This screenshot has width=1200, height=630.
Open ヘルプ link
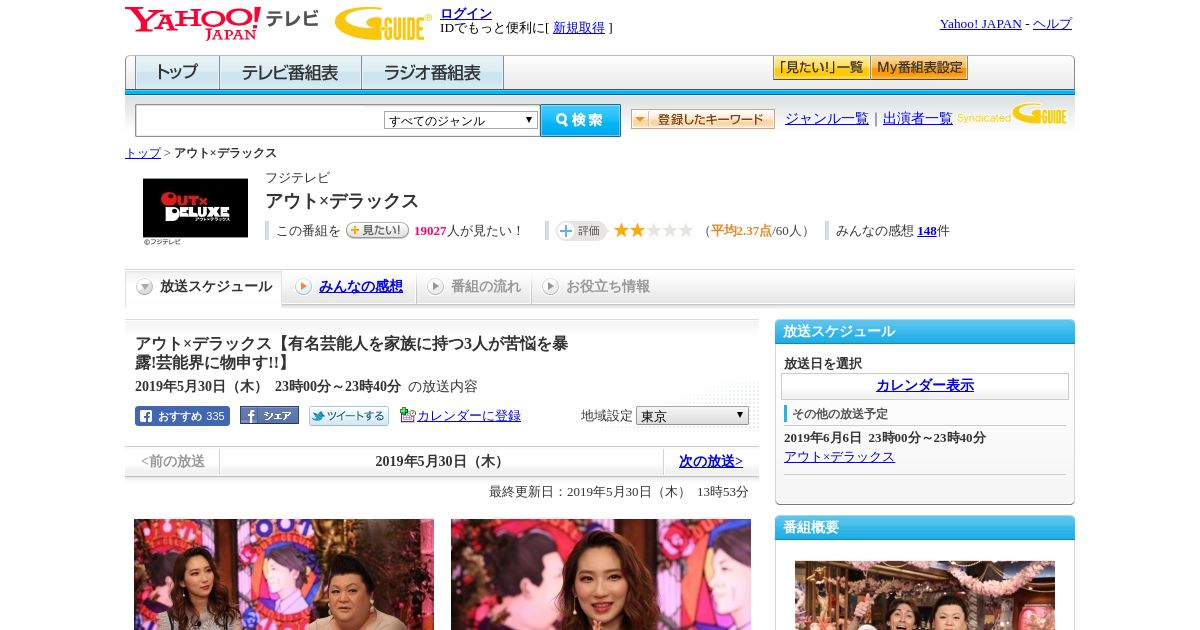(1052, 24)
